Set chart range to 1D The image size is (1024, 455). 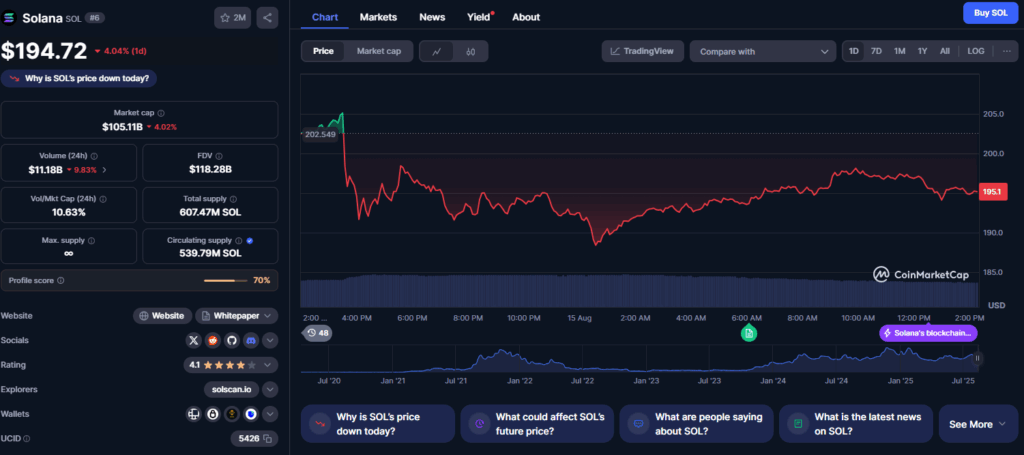click(x=854, y=51)
